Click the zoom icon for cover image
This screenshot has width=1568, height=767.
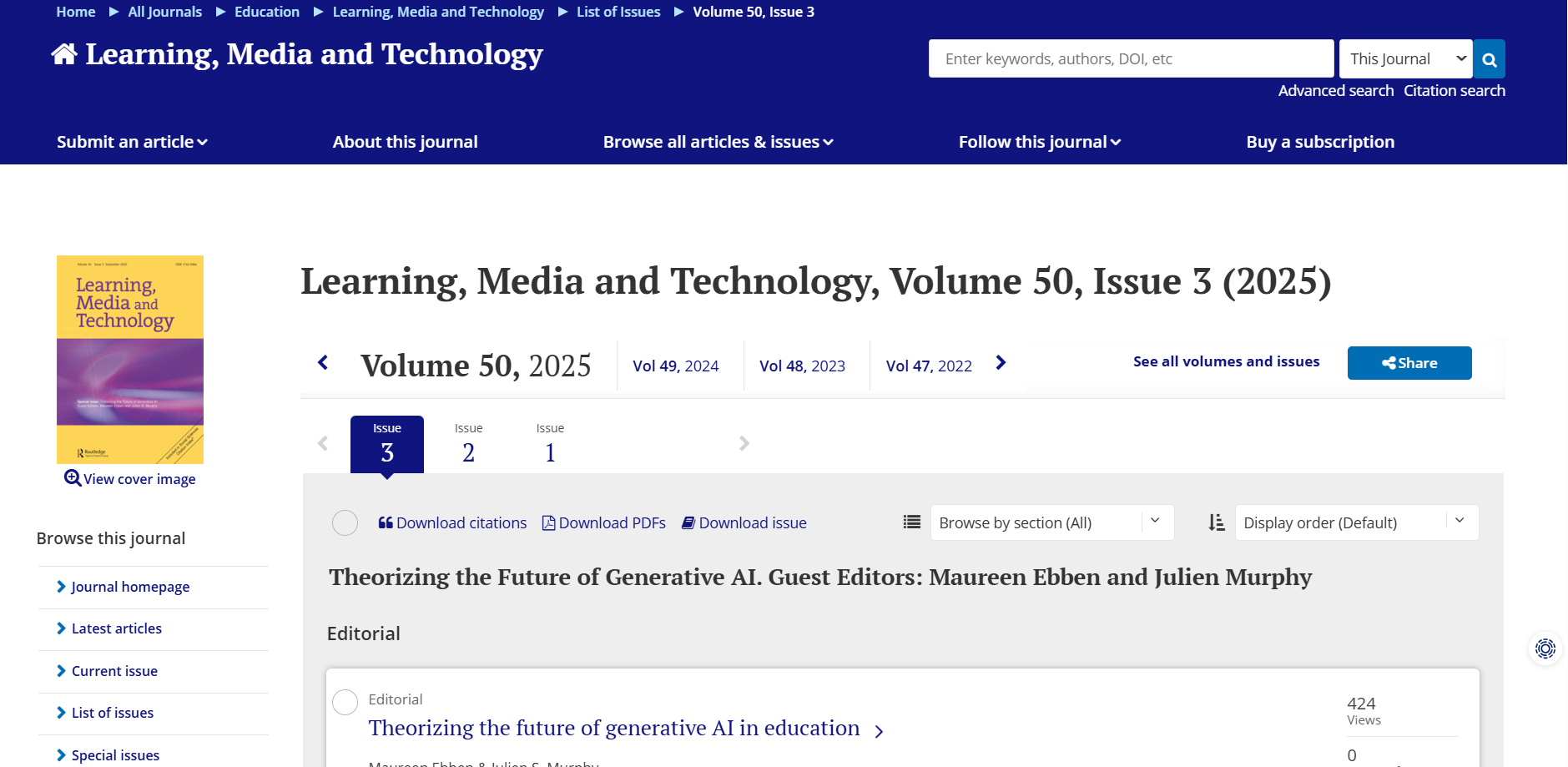click(73, 478)
